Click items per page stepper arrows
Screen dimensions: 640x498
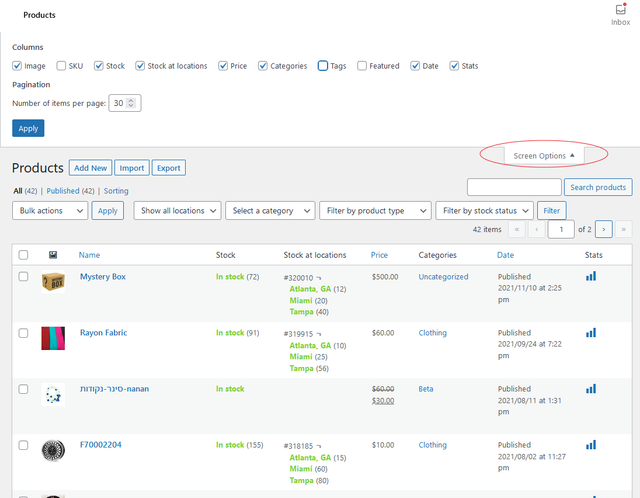(x=131, y=103)
